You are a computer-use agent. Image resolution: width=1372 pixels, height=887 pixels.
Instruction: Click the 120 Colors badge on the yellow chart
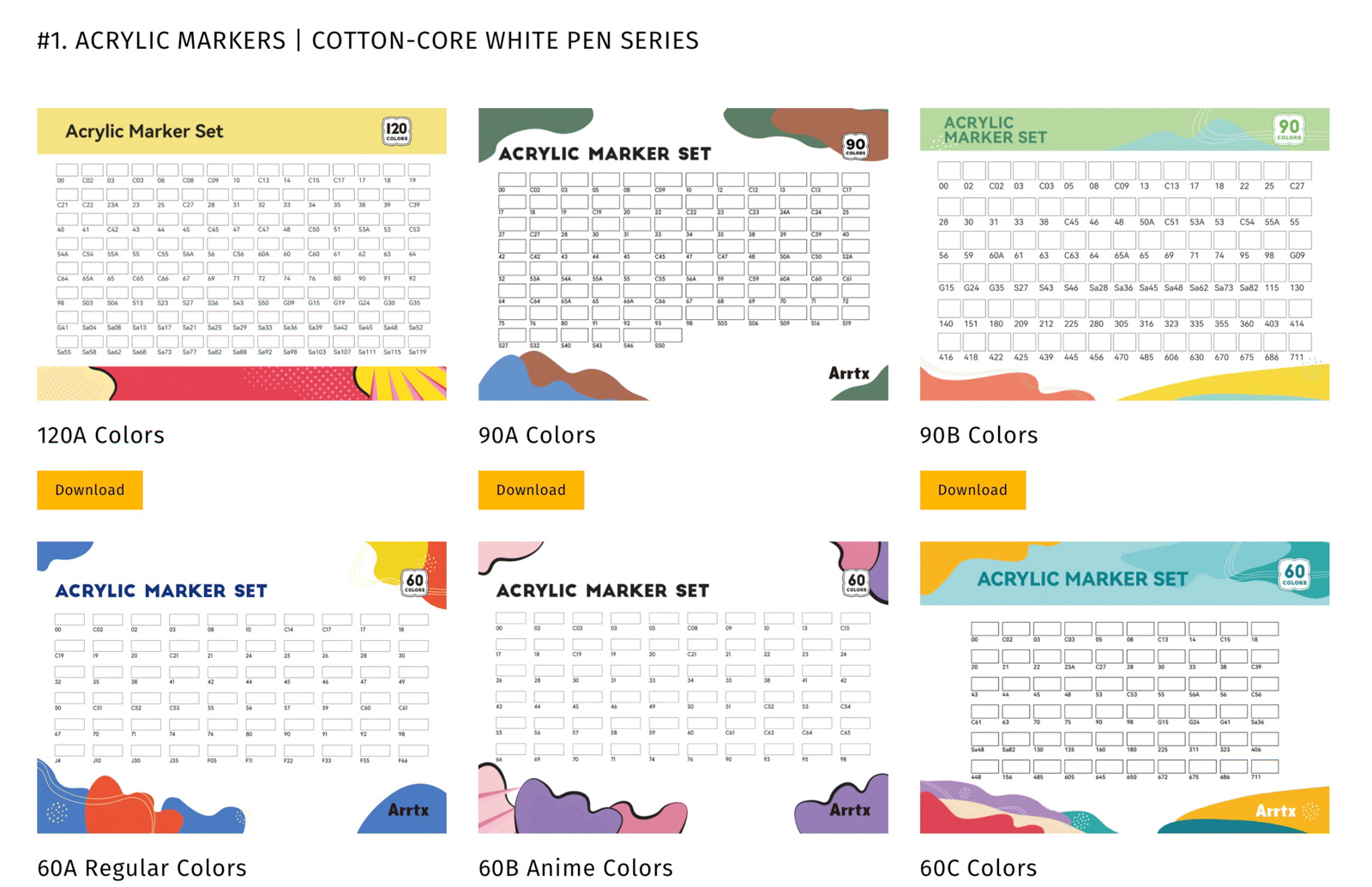coord(396,130)
